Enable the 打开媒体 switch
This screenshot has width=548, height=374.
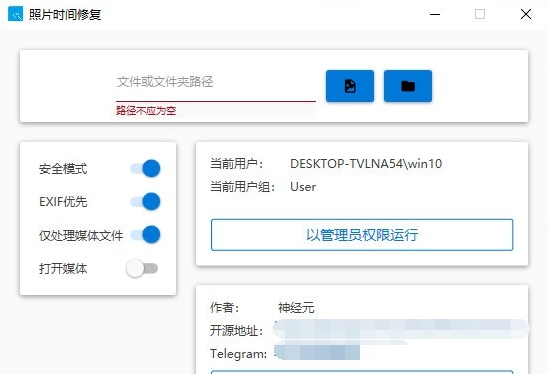point(142,268)
